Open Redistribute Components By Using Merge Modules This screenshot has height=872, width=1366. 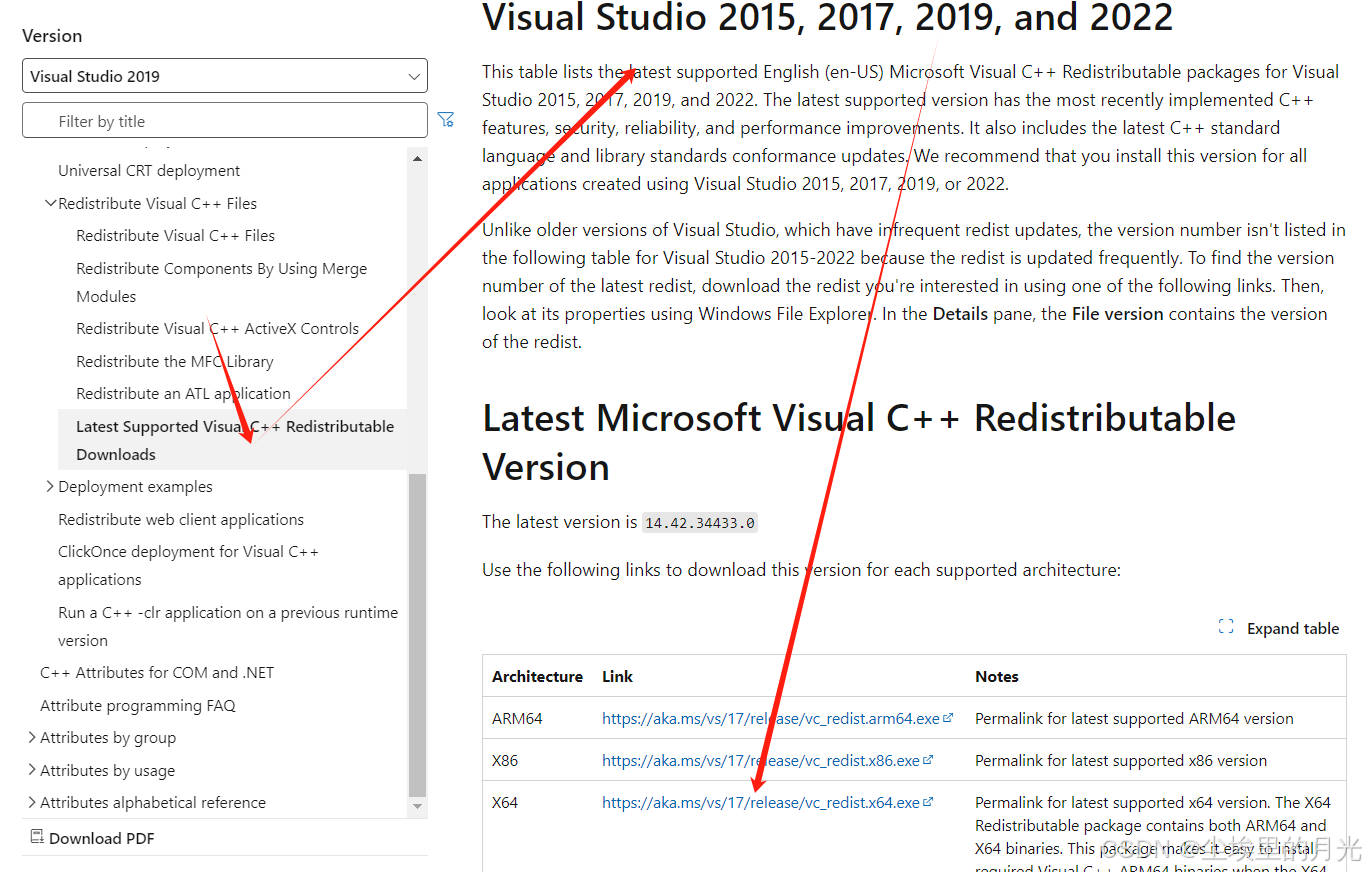coord(222,282)
